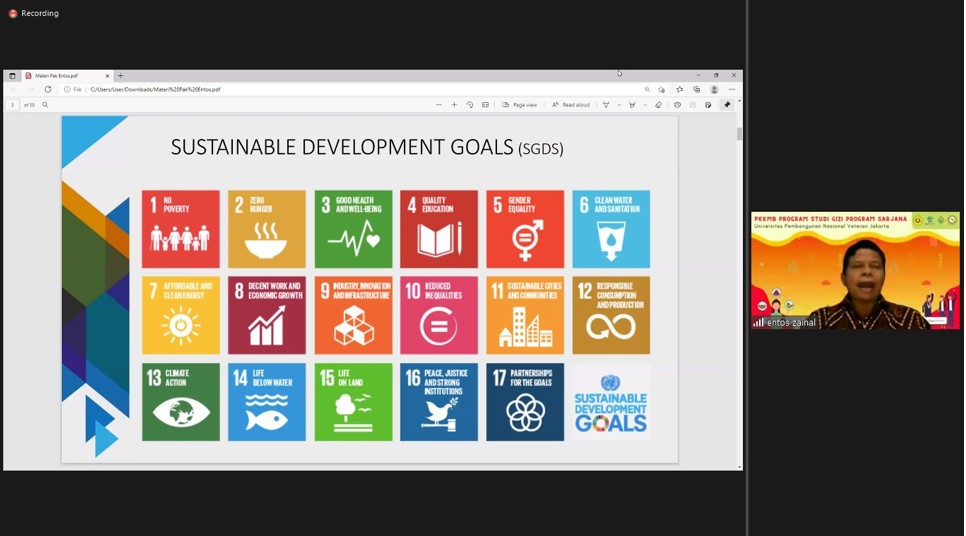Select the Draw pen tool
Screen dimensions: 966x536
pyautogui.click(x=606, y=105)
